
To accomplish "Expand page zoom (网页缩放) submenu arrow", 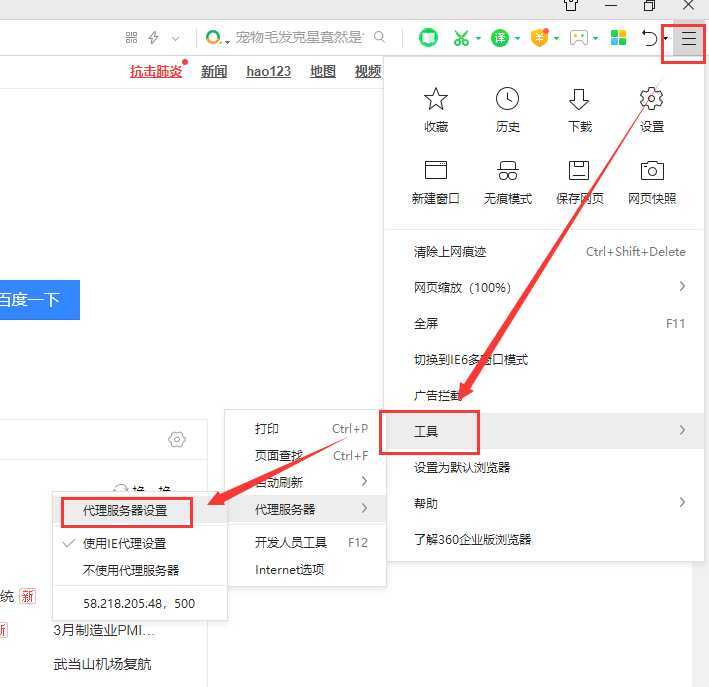I will pyautogui.click(x=682, y=286).
